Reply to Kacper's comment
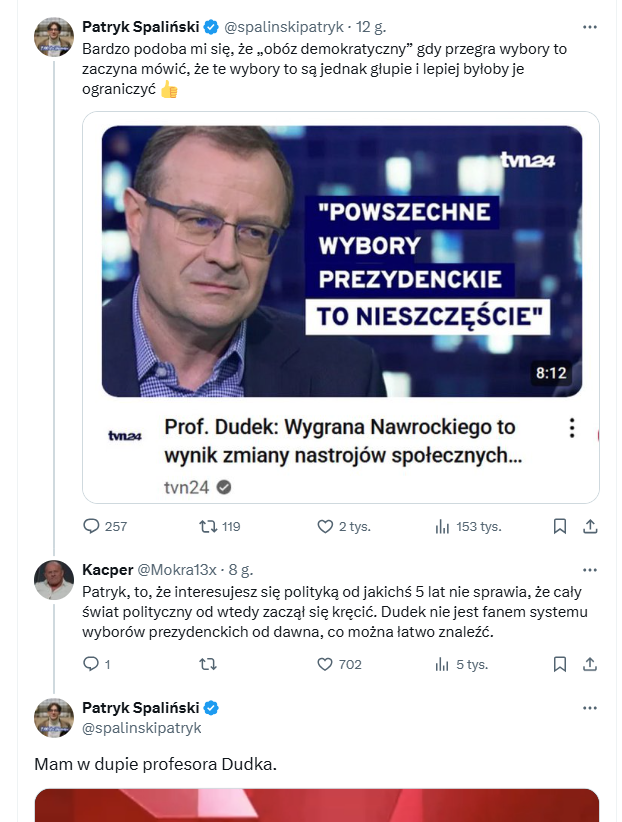622x822 pixels. click(x=91, y=663)
